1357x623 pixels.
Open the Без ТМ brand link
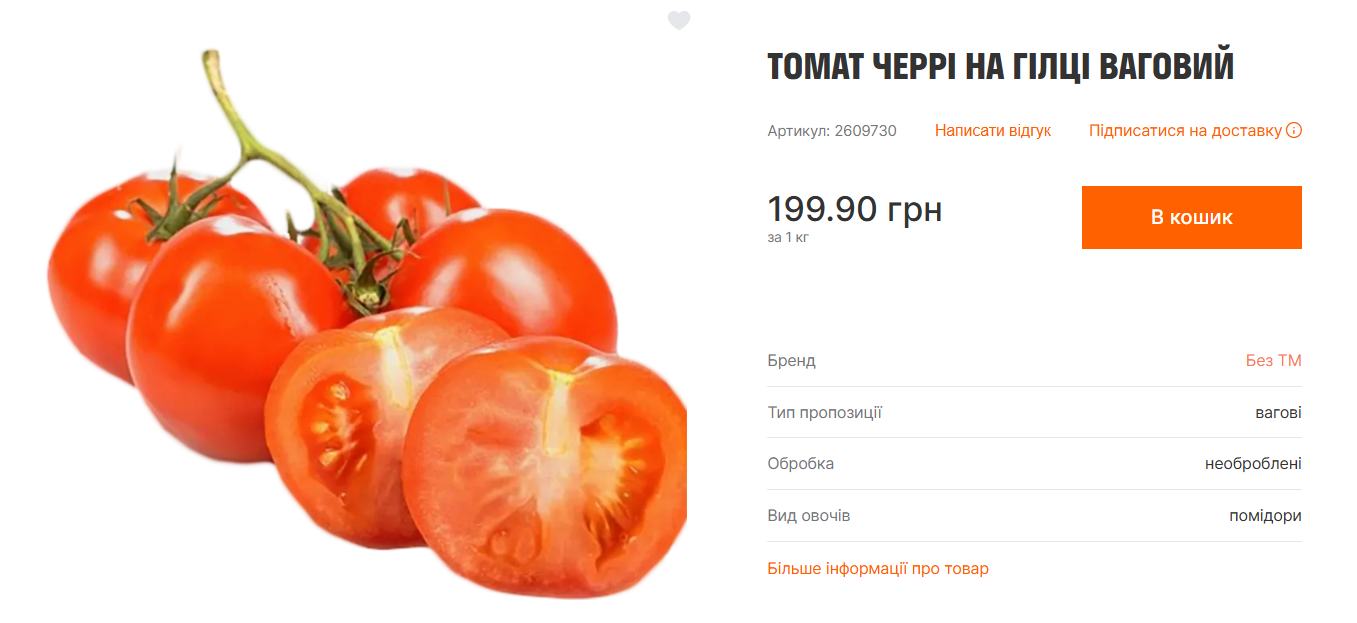[1273, 361]
